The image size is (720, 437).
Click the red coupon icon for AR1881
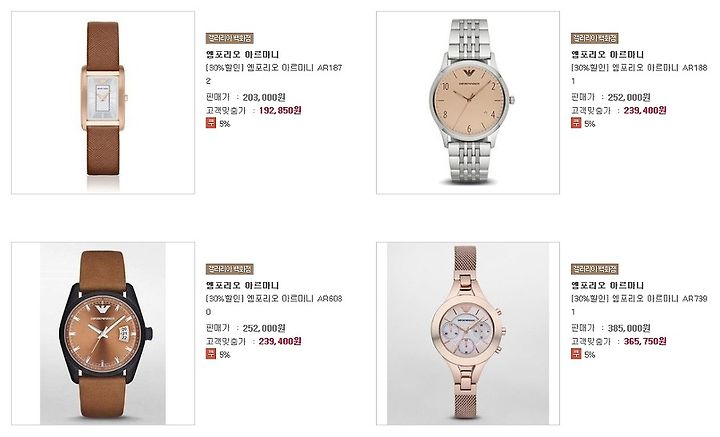coord(576,123)
